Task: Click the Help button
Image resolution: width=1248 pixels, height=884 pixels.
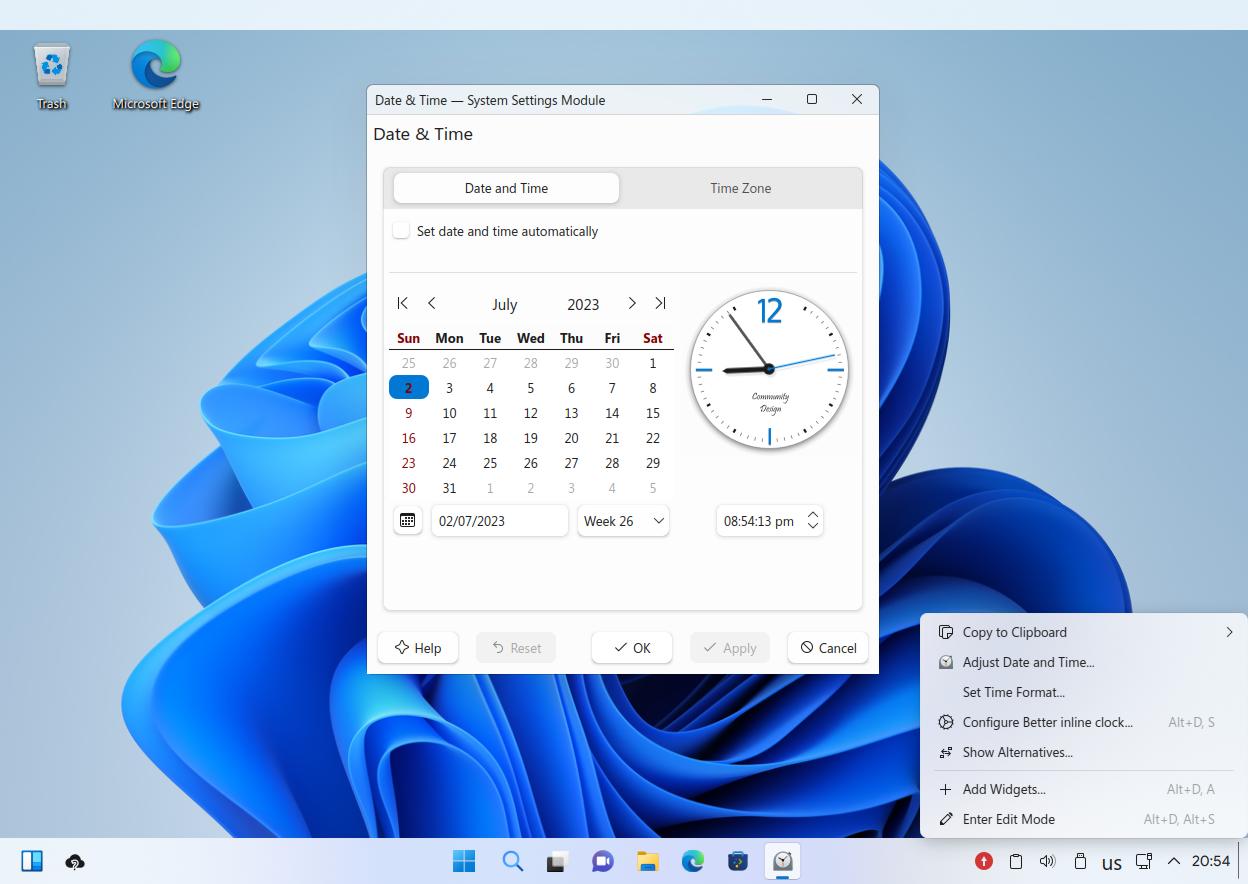Action: tap(418, 648)
